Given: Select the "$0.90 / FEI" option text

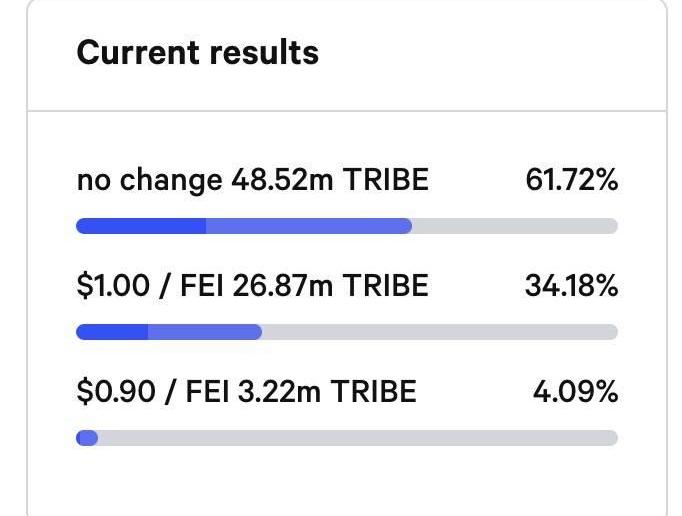Looking at the screenshot, I should (x=153, y=392).
